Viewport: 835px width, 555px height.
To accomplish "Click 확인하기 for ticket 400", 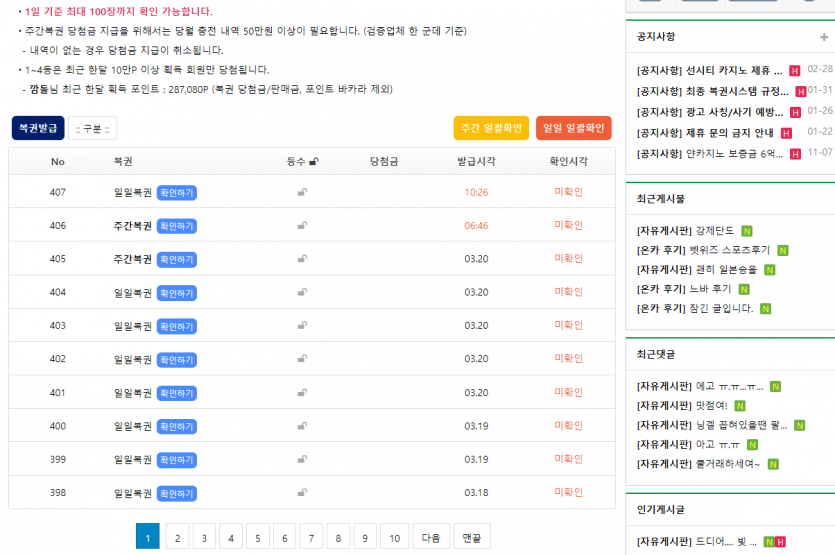I will tap(177, 427).
